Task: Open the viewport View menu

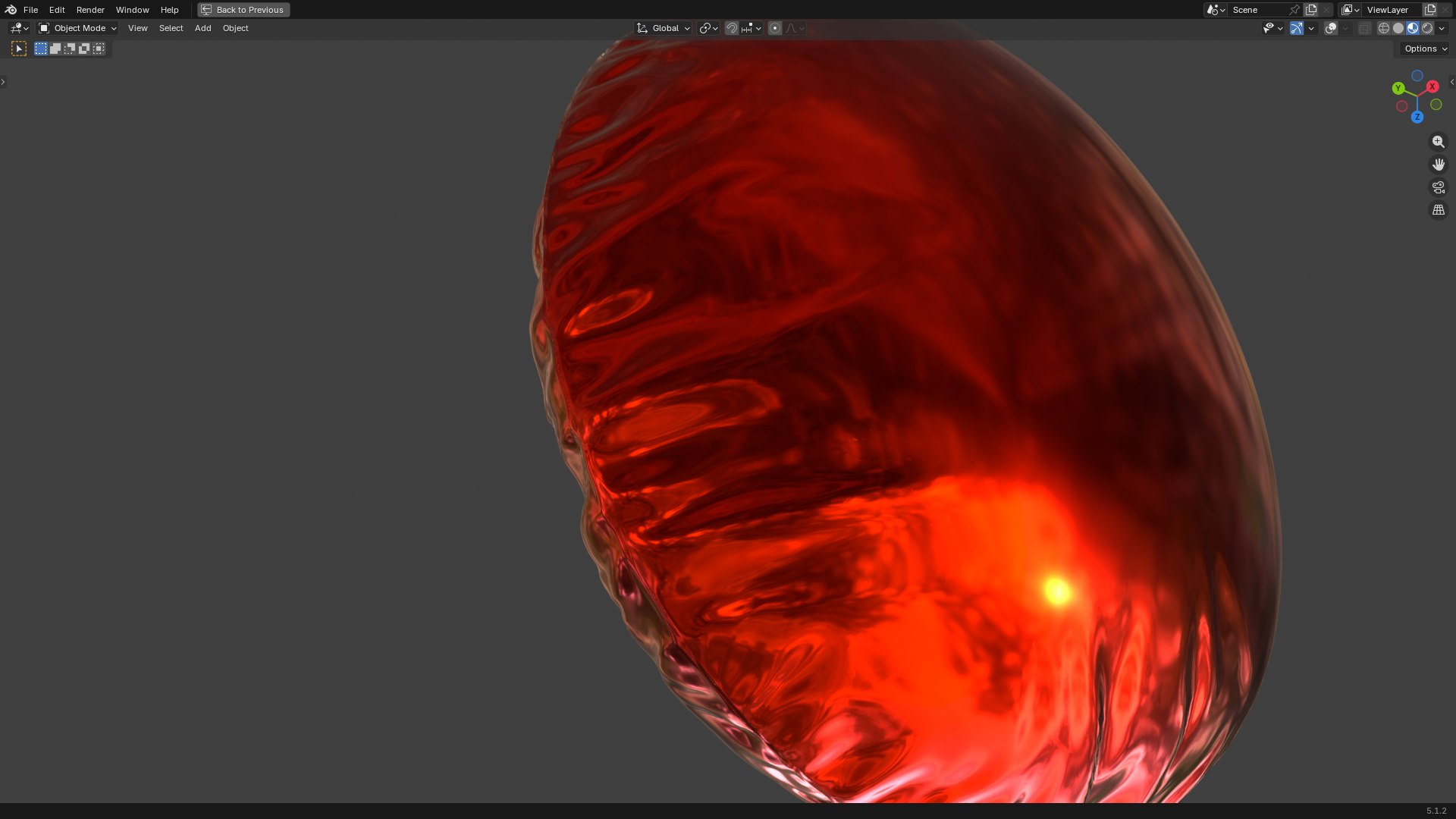Action: pos(137,28)
